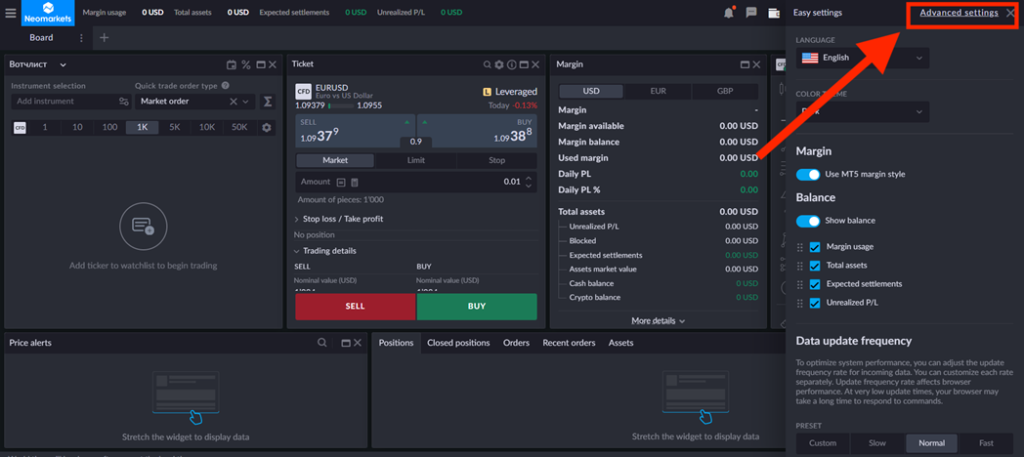Uncheck the Margin usage checkbox
The height and width of the screenshot is (457, 1024).
(x=815, y=247)
